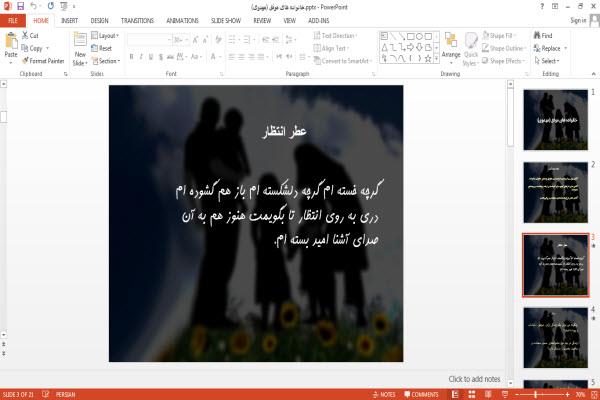Select slide 1 thumbnail
This screenshot has width=600, height=400.
click(x=556, y=119)
